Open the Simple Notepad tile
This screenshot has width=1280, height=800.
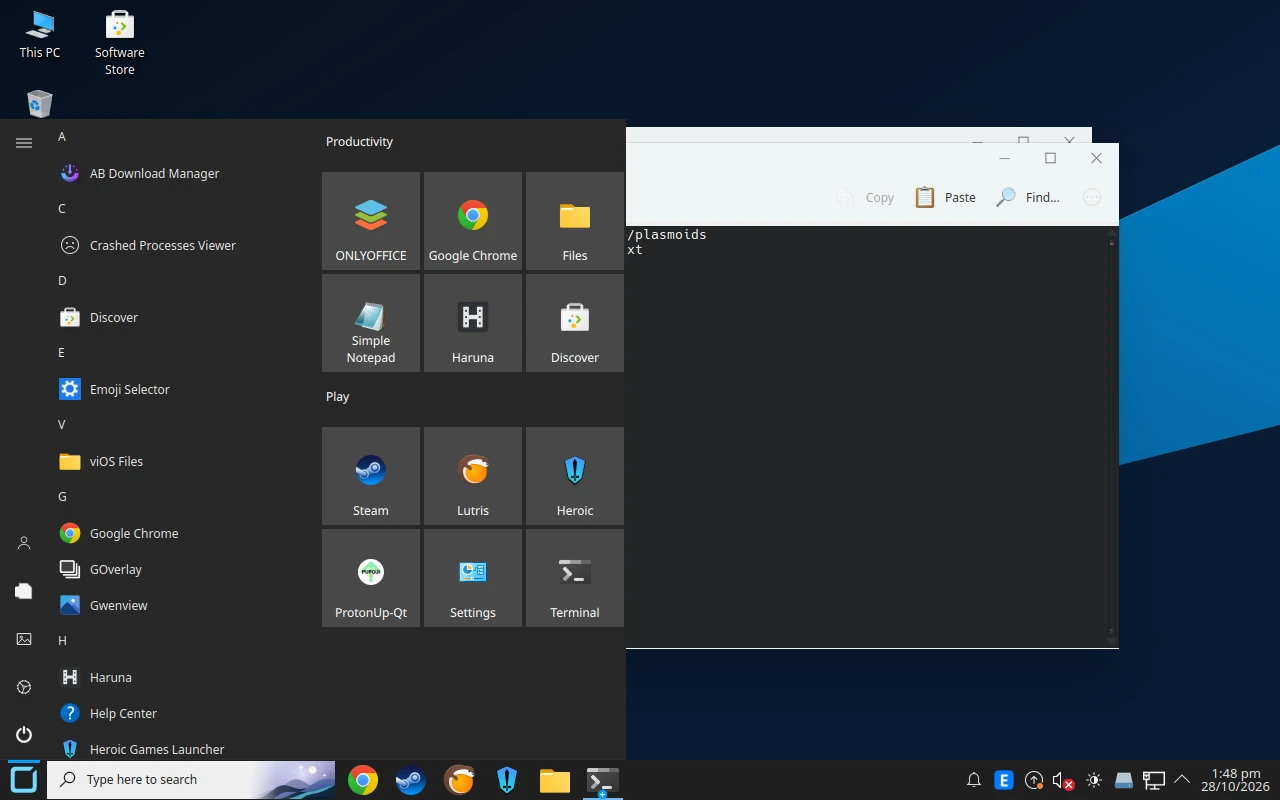(371, 323)
